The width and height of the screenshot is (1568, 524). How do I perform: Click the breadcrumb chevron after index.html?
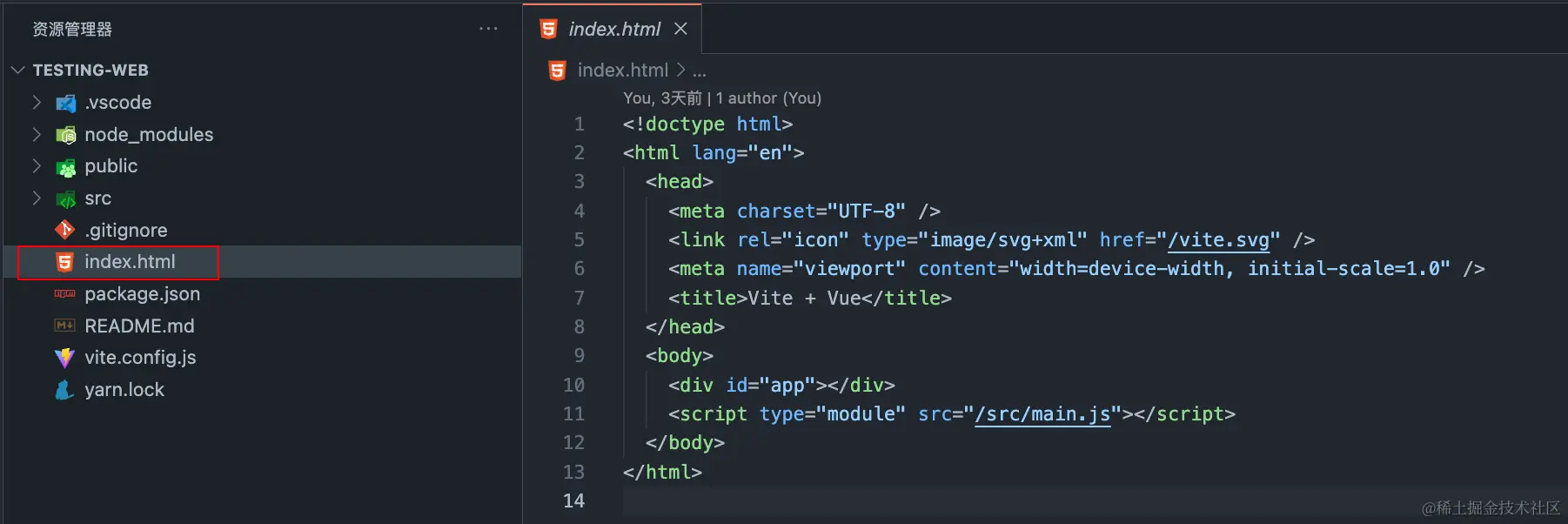coord(680,70)
